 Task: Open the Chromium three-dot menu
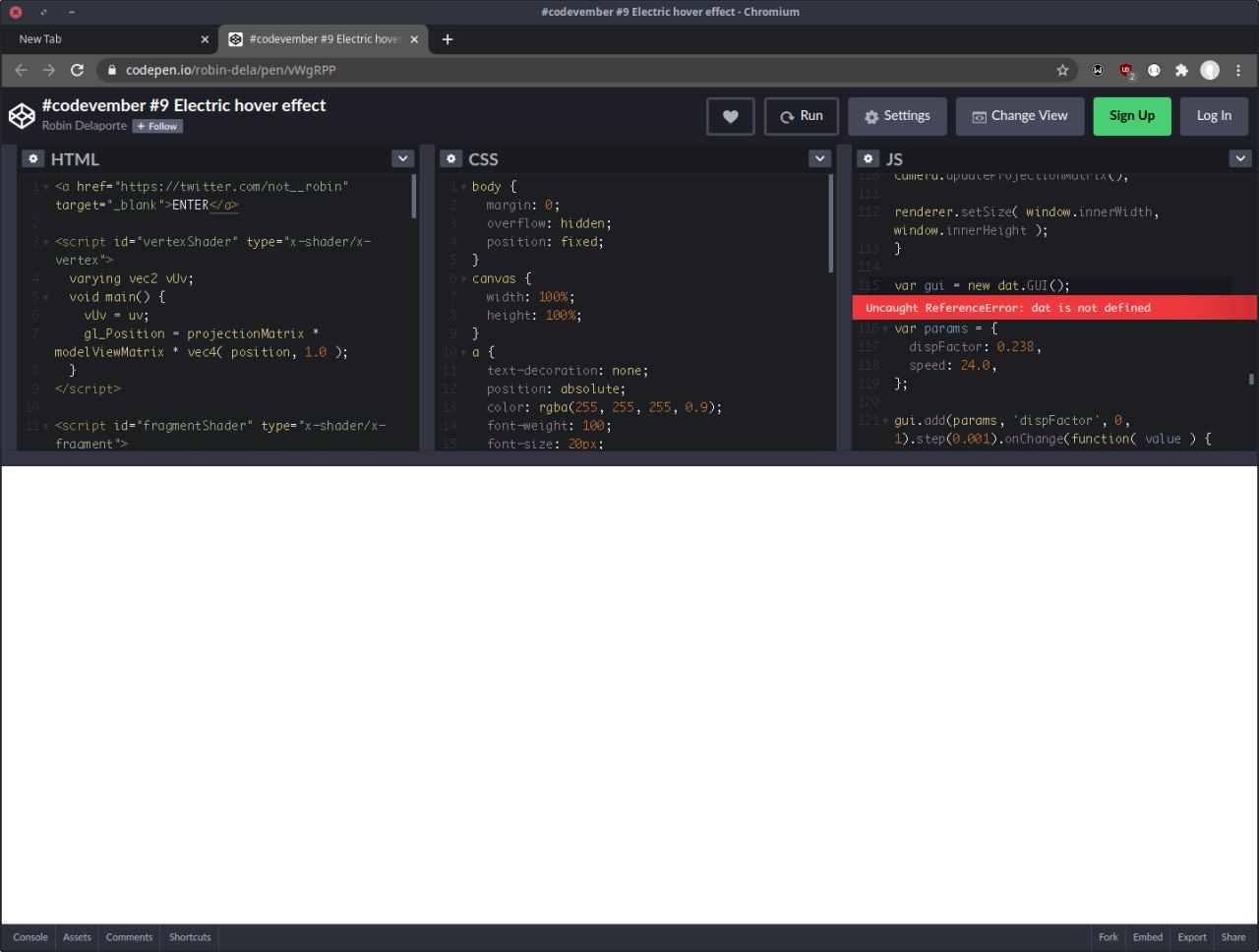coord(1238,70)
